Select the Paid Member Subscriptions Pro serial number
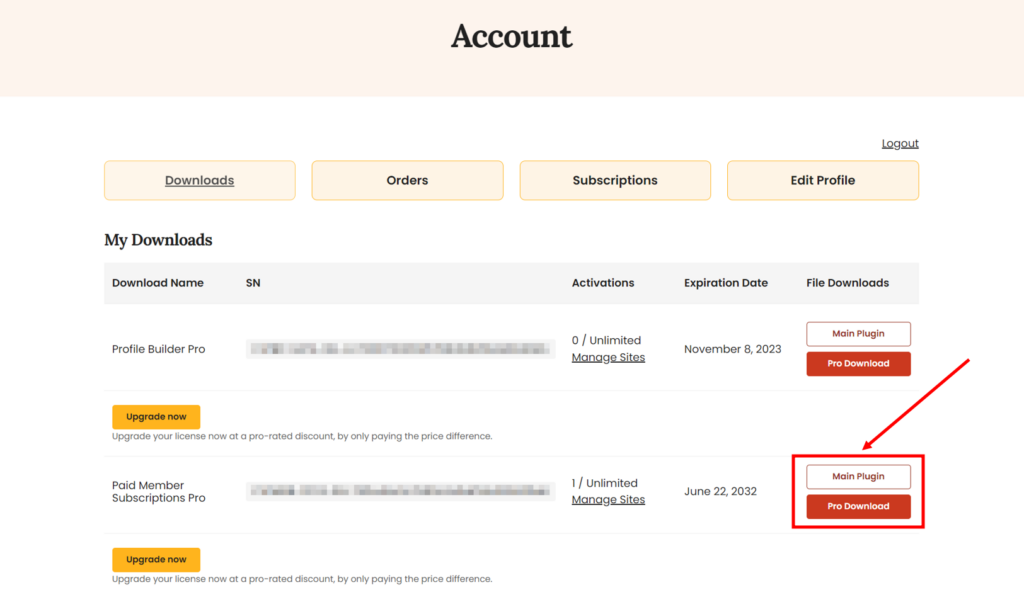The height and width of the screenshot is (602, 1024). point(400,491)
